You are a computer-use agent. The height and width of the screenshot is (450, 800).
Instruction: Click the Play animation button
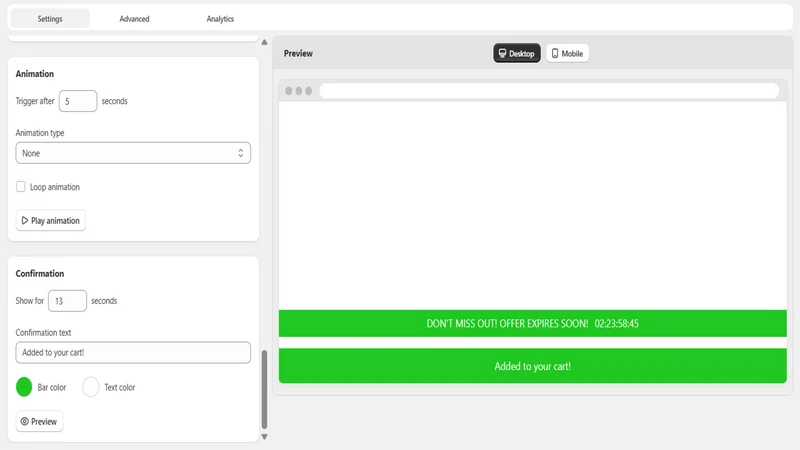[51, 220]
